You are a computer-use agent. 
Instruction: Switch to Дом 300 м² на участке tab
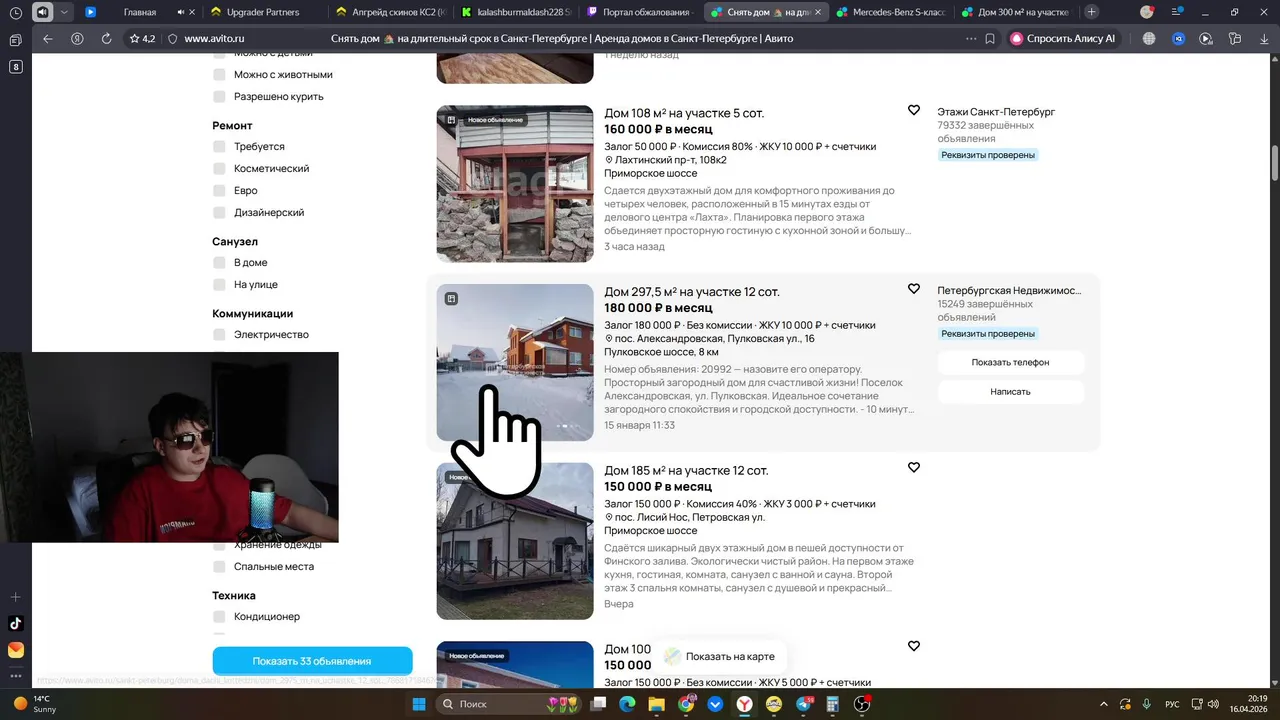1016,12
